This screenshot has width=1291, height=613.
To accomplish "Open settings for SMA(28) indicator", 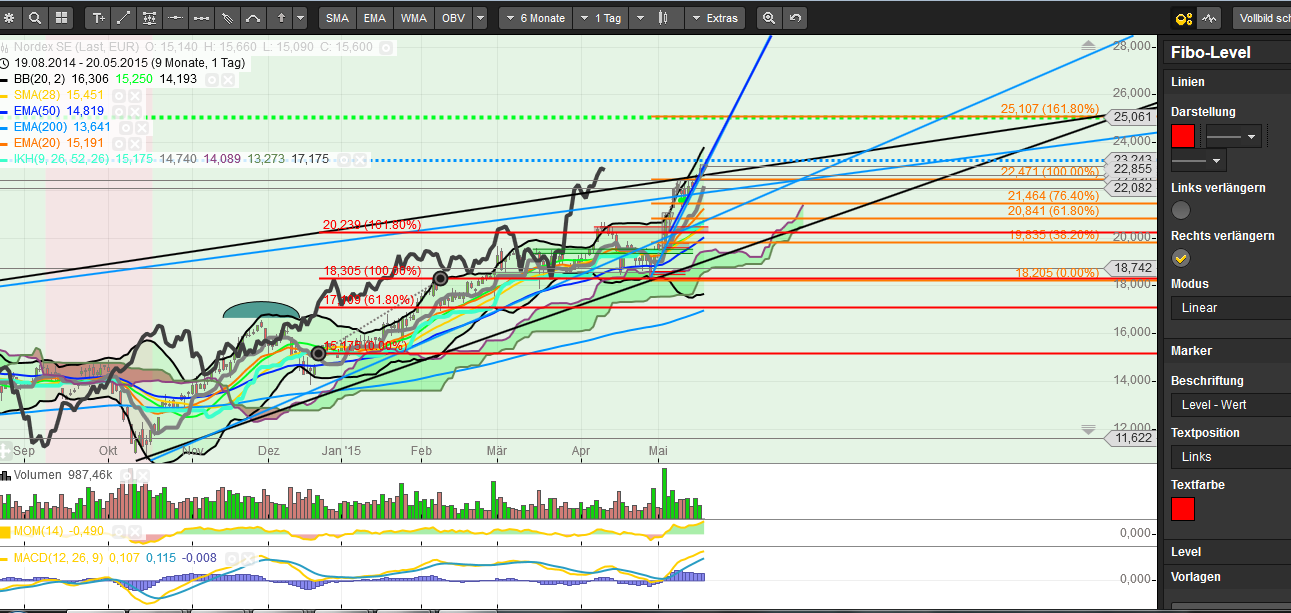I will [119, 95].
